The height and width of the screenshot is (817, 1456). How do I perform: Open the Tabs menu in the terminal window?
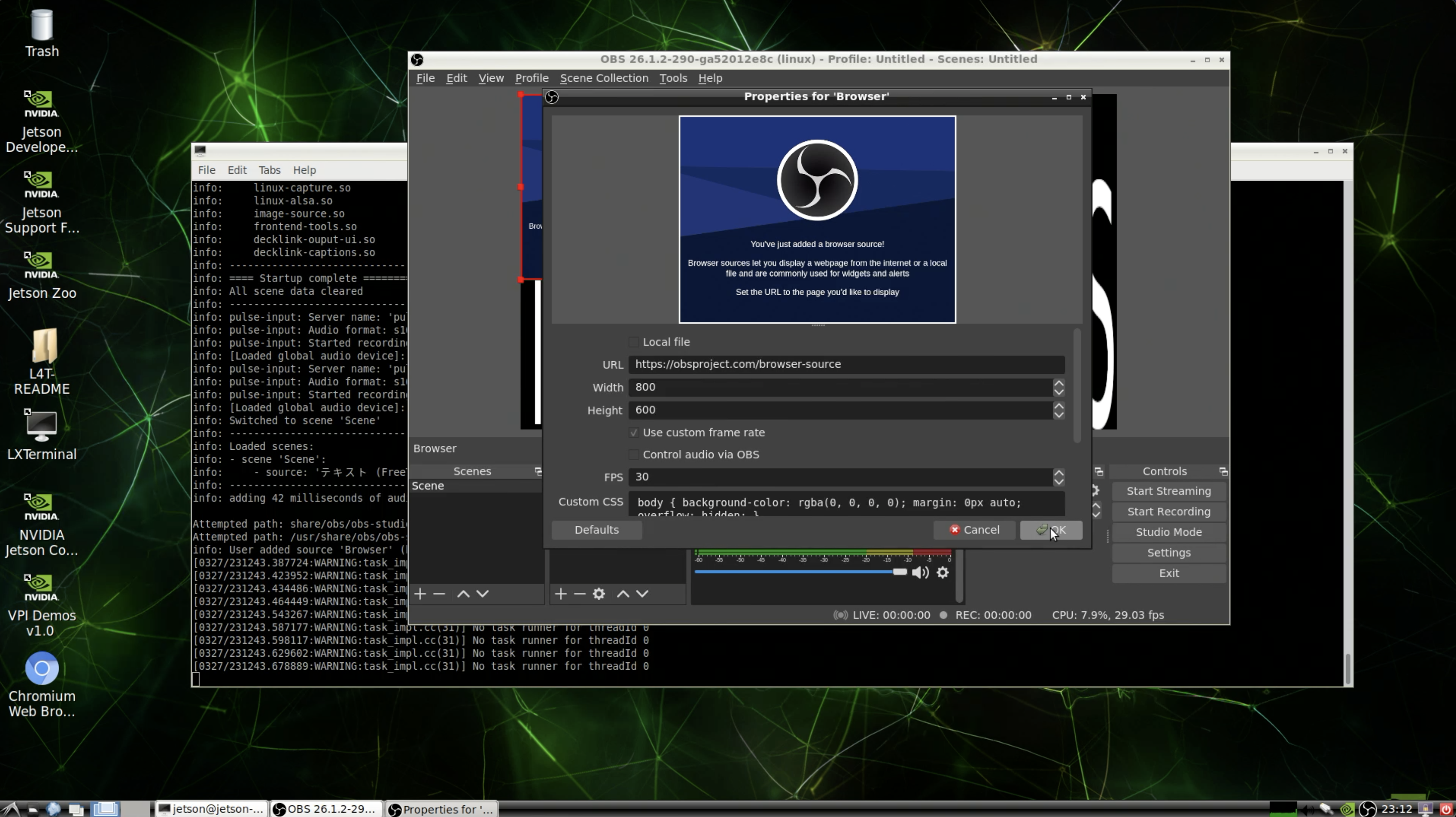pos(269,170)
